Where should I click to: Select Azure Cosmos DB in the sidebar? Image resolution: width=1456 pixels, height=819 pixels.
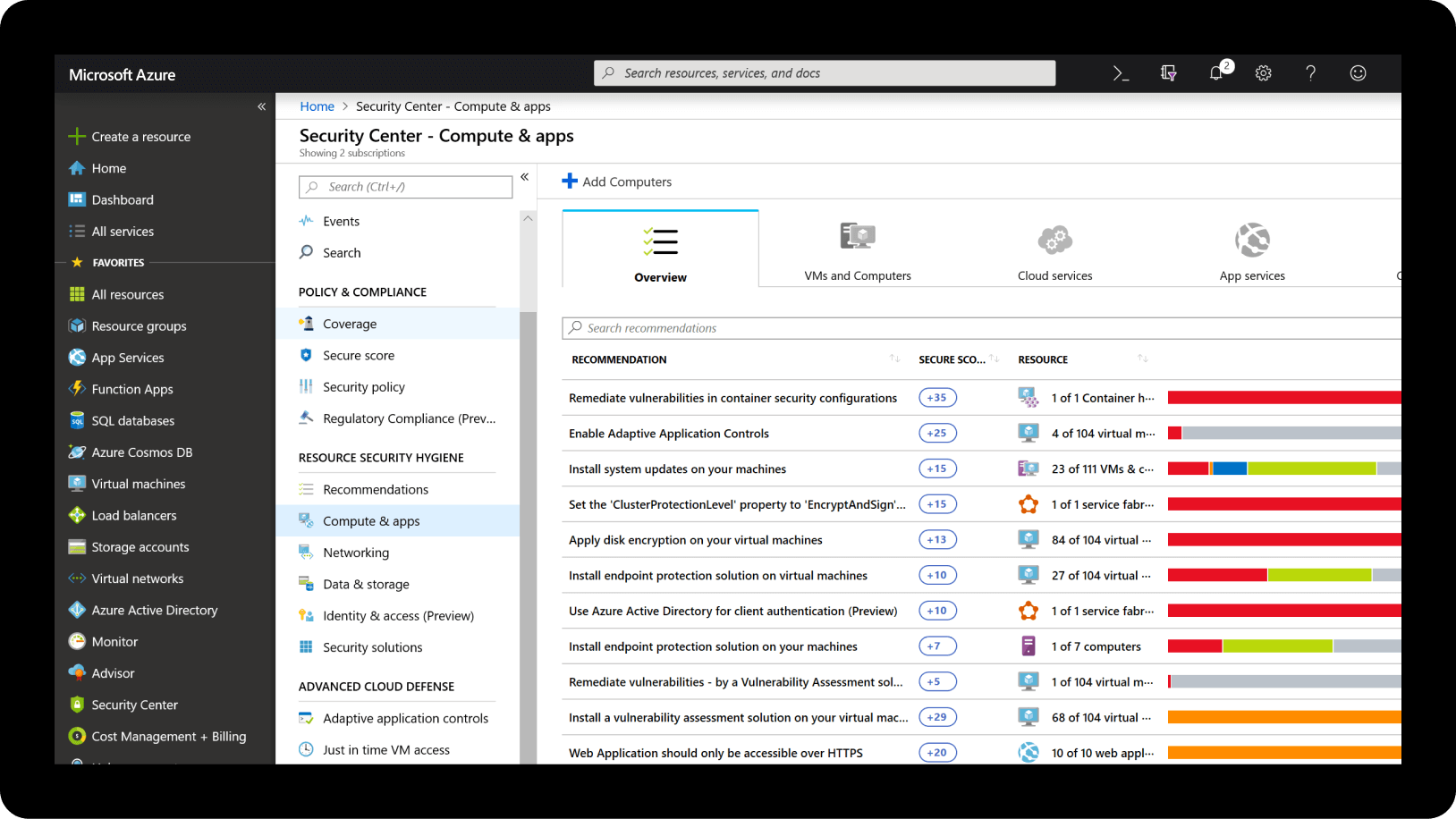tap(140, 452)
